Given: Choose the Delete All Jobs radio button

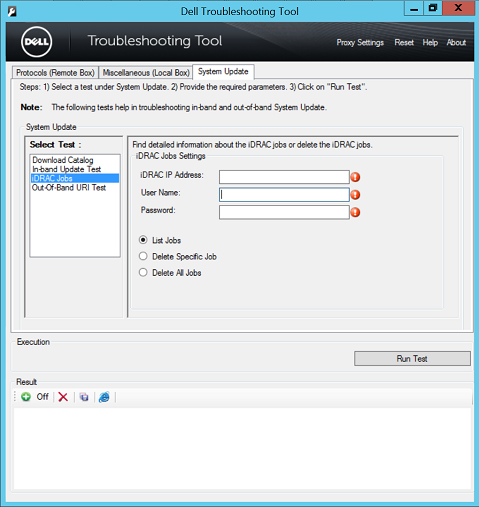Looking at the screenshot, I should pyautogui.click(x=143, y=272).
